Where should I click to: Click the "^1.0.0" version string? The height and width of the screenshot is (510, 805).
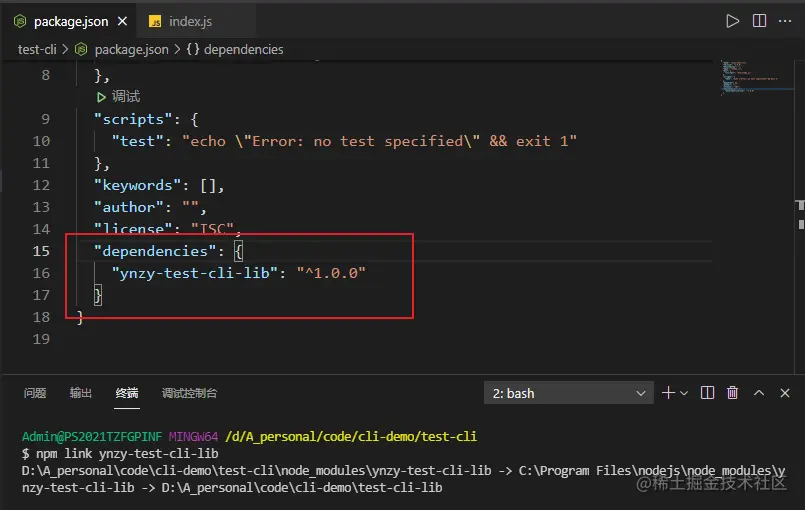[331, 273]
